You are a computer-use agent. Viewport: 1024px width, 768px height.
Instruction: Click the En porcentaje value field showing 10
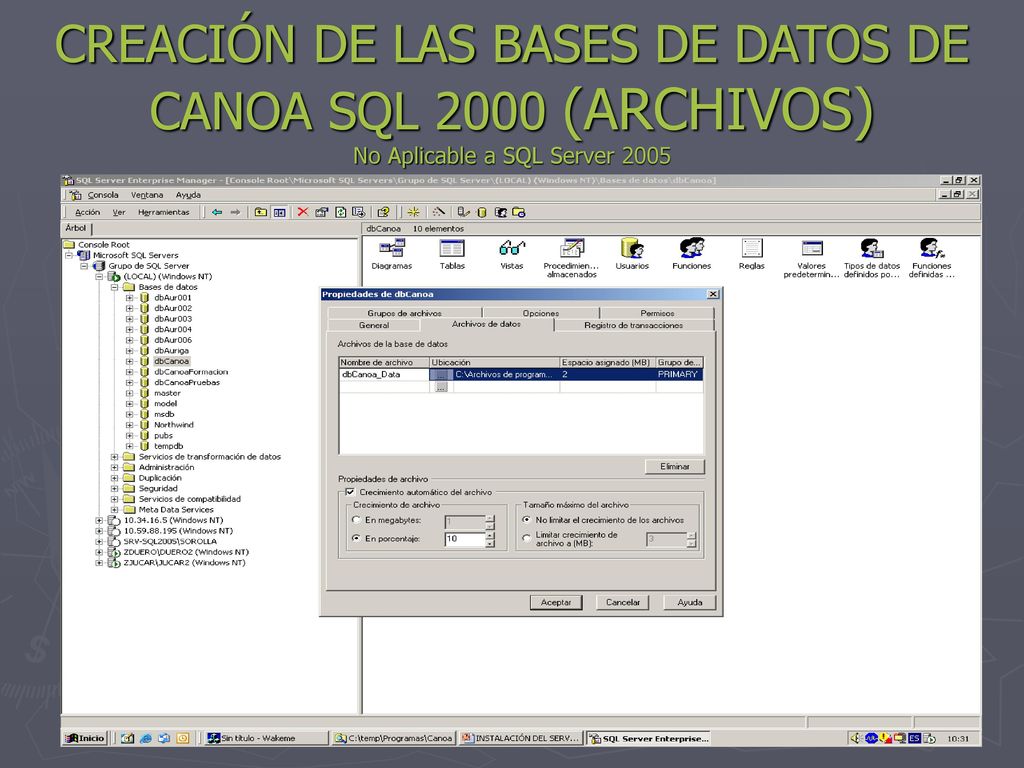click(464, 539)
